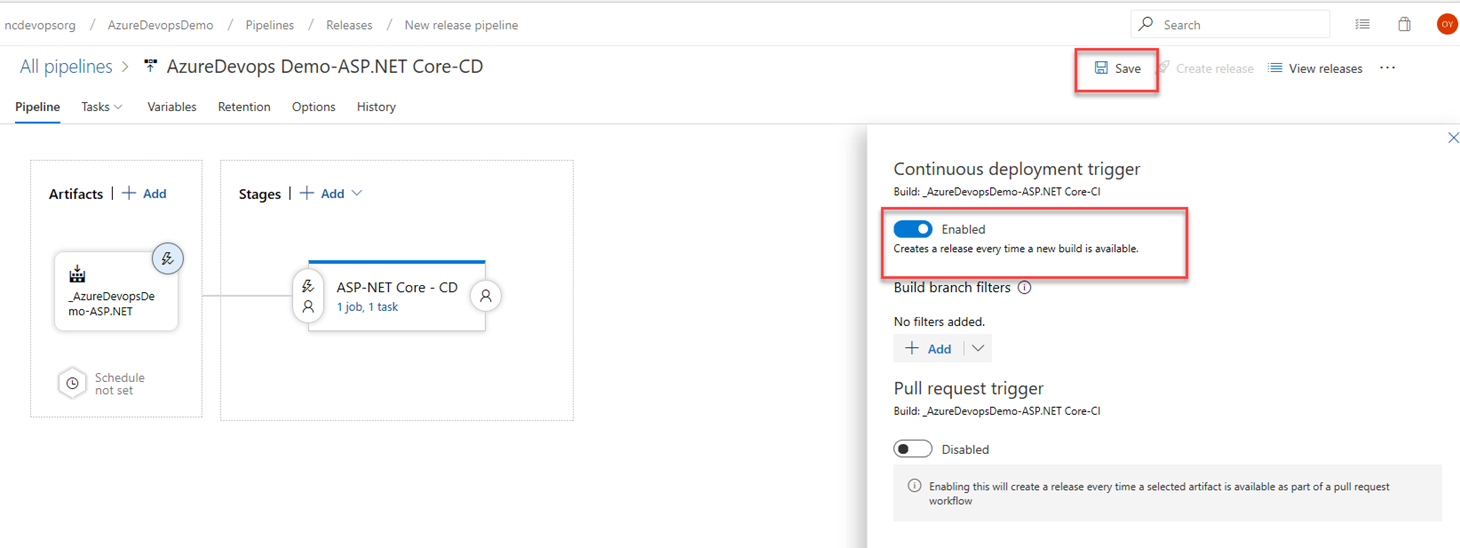This screenshot has width=1460, height=548.
Task: Click the Create release button
Action: (1205, 68)
